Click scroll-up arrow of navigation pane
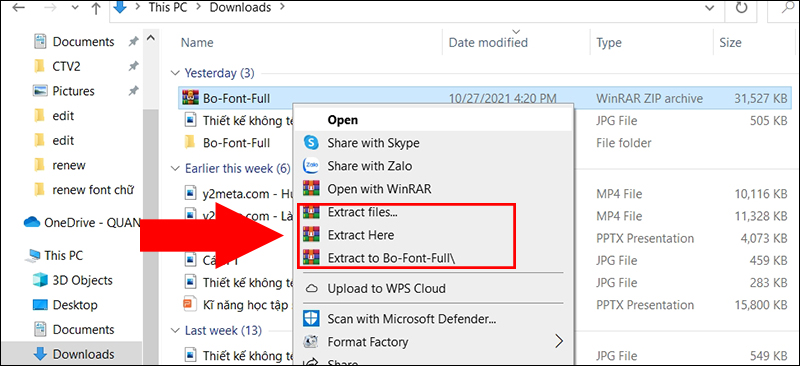 pyautogui.click(x=150, y=38)
